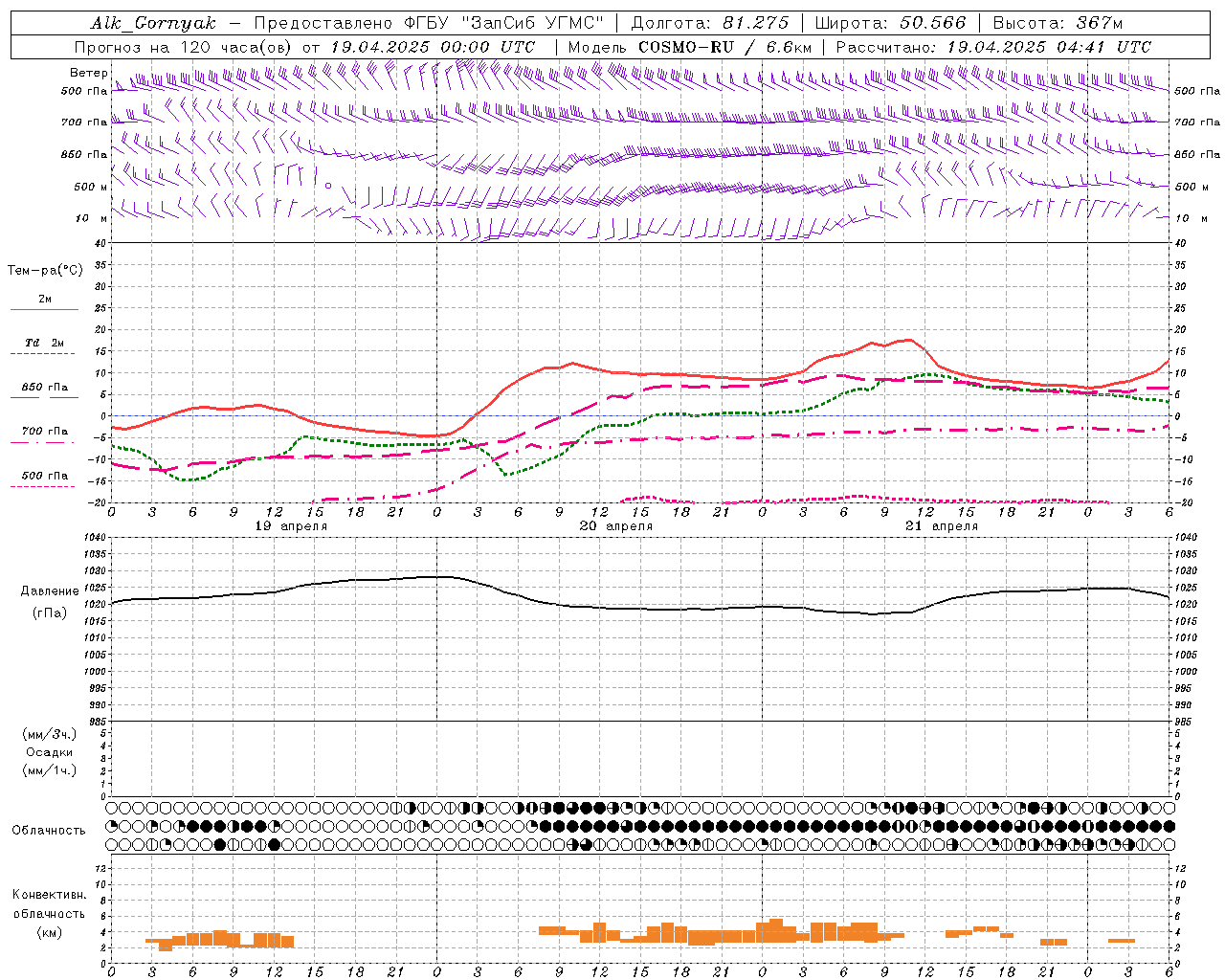This screenshot has width=1225, height=980.
Task: Click the Осадки precipitation label
Action: coord(50,752)
